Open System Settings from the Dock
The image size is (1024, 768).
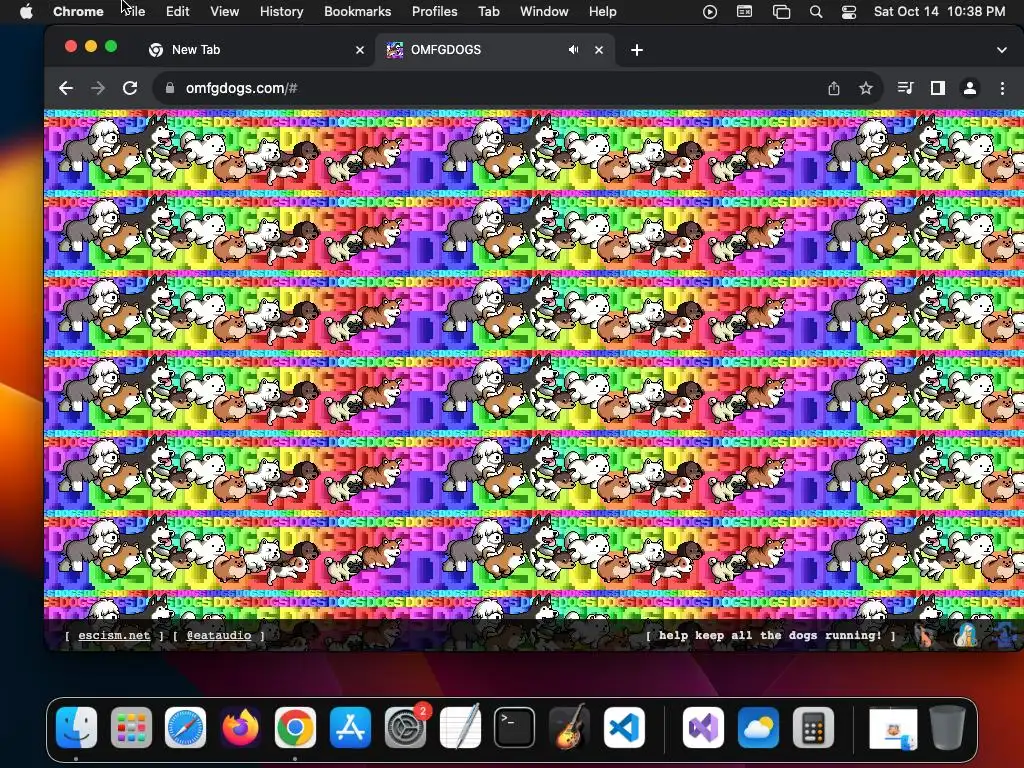tap(405, 728)
